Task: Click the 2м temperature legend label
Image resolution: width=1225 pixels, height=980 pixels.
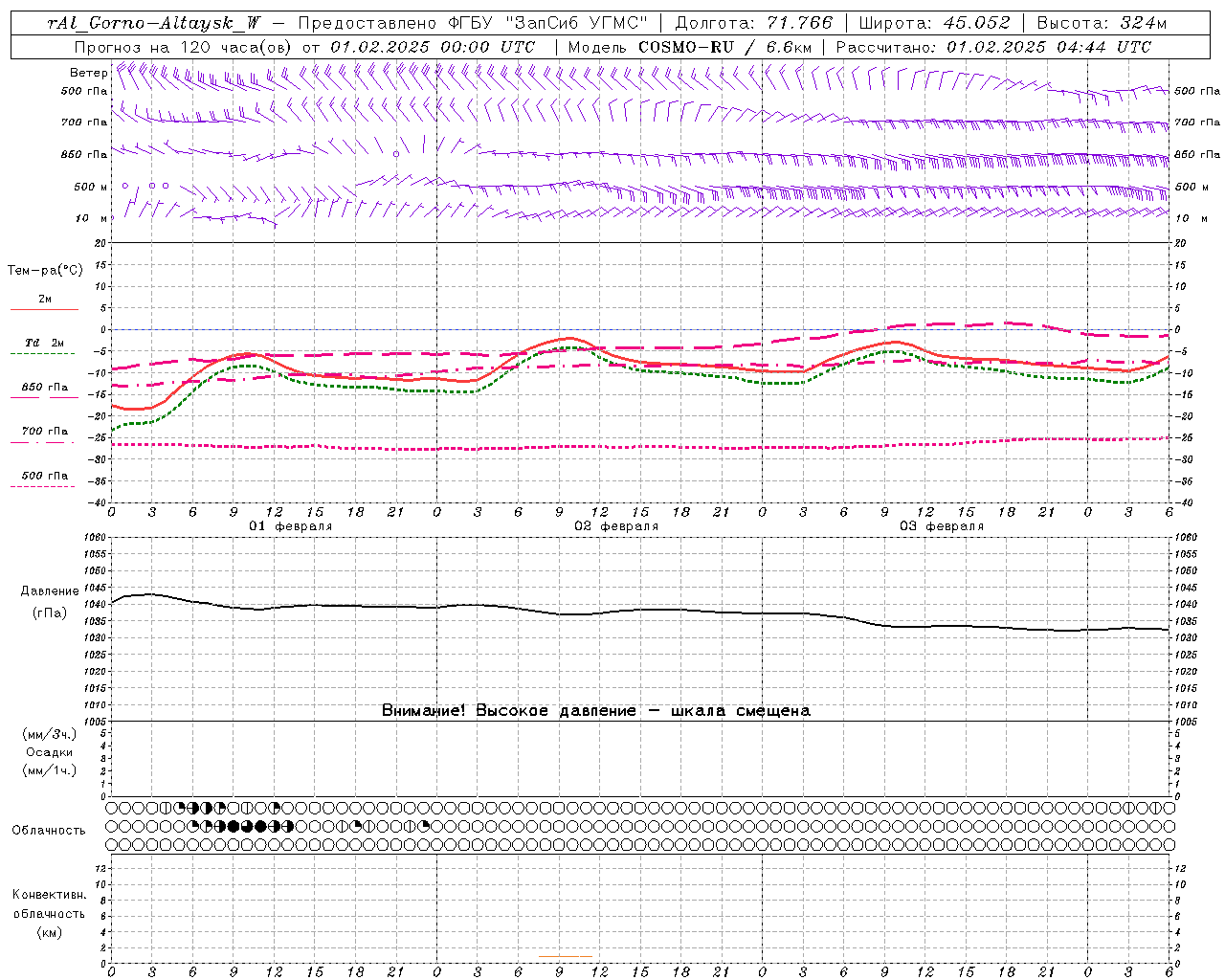Action: [x=45, y=299]
